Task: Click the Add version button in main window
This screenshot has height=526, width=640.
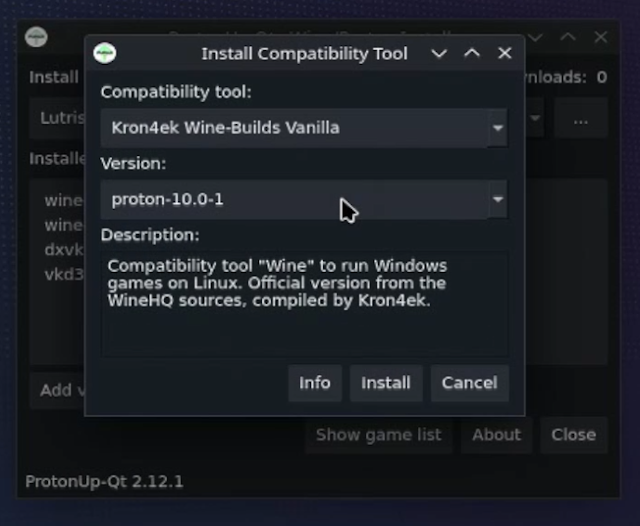Action: [x=57, y=391]
